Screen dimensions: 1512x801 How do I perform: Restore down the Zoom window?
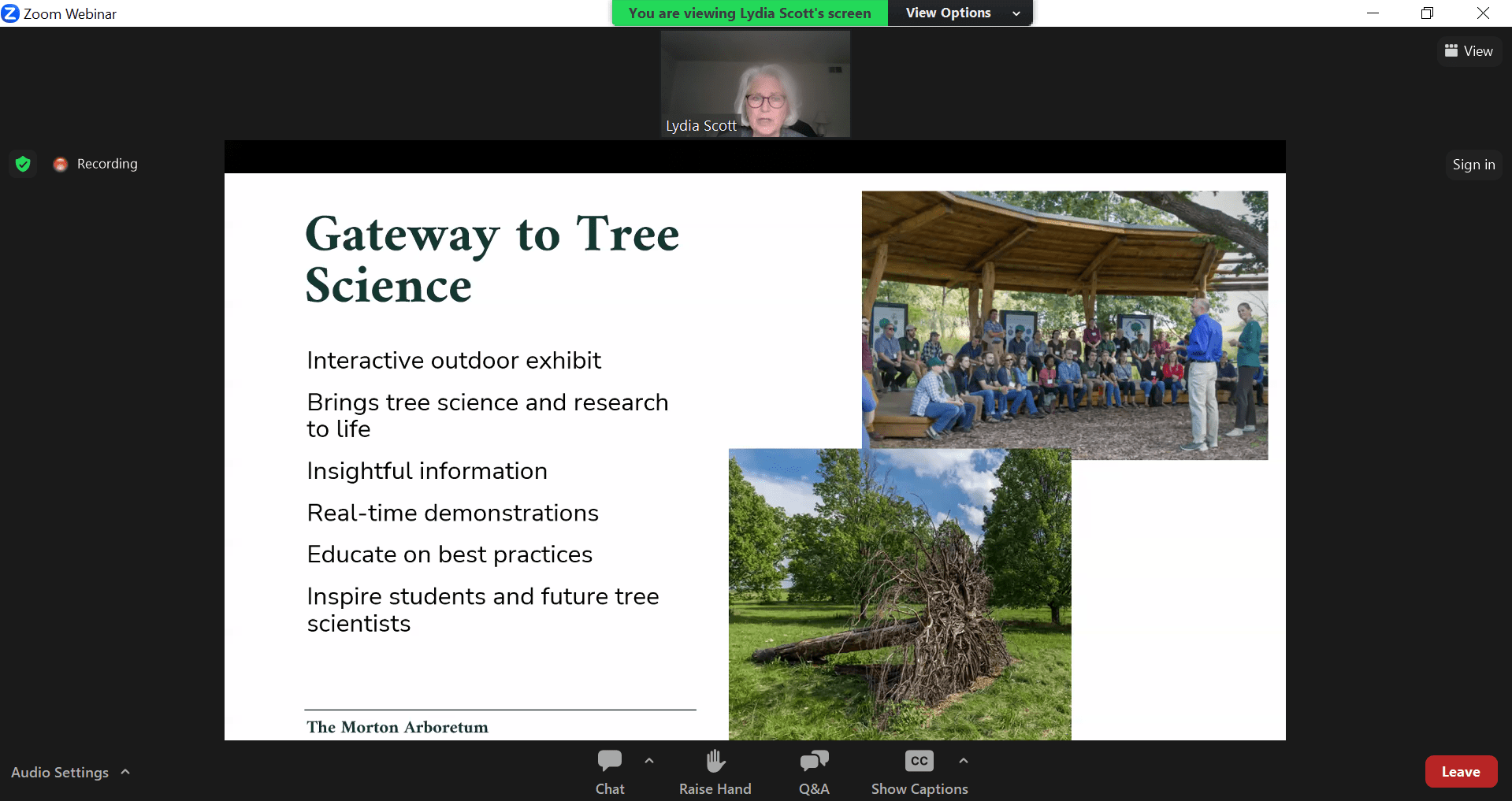pyautogui.click(x=1427, y=13)
